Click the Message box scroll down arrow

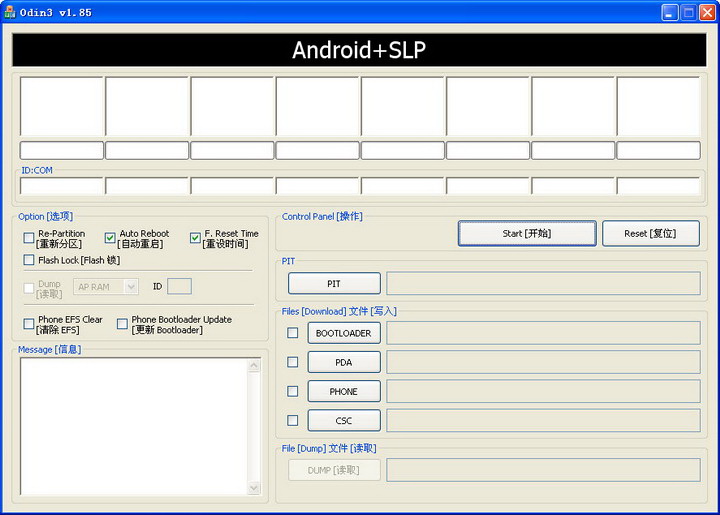(254, 488)
